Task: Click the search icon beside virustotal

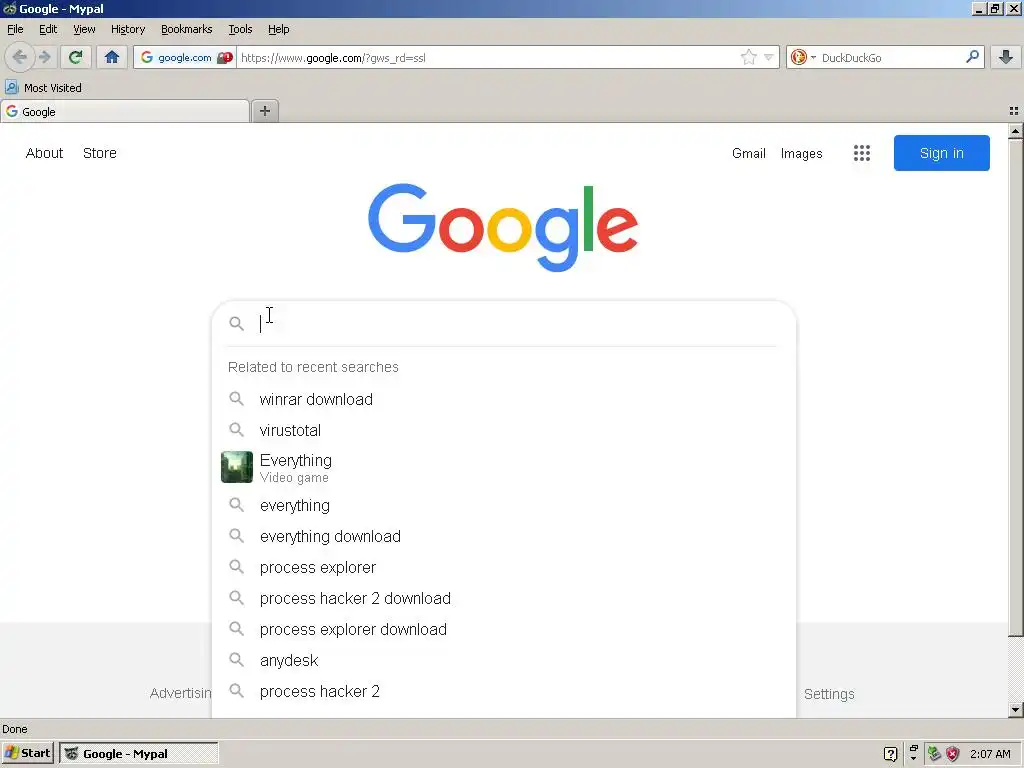Action: (236, 430)
